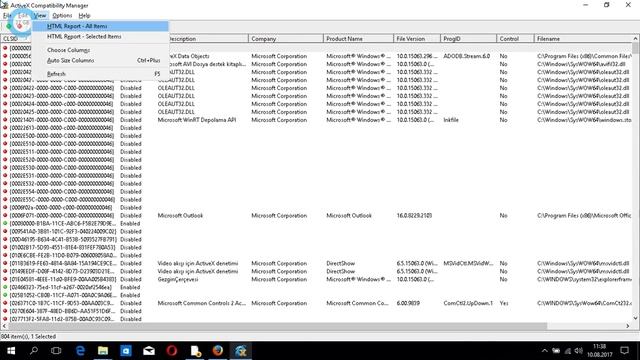640x360 pixels.
Task: Click green icon of 00000000-B1BA-11CE row
Action: click(x=5, y=223)
